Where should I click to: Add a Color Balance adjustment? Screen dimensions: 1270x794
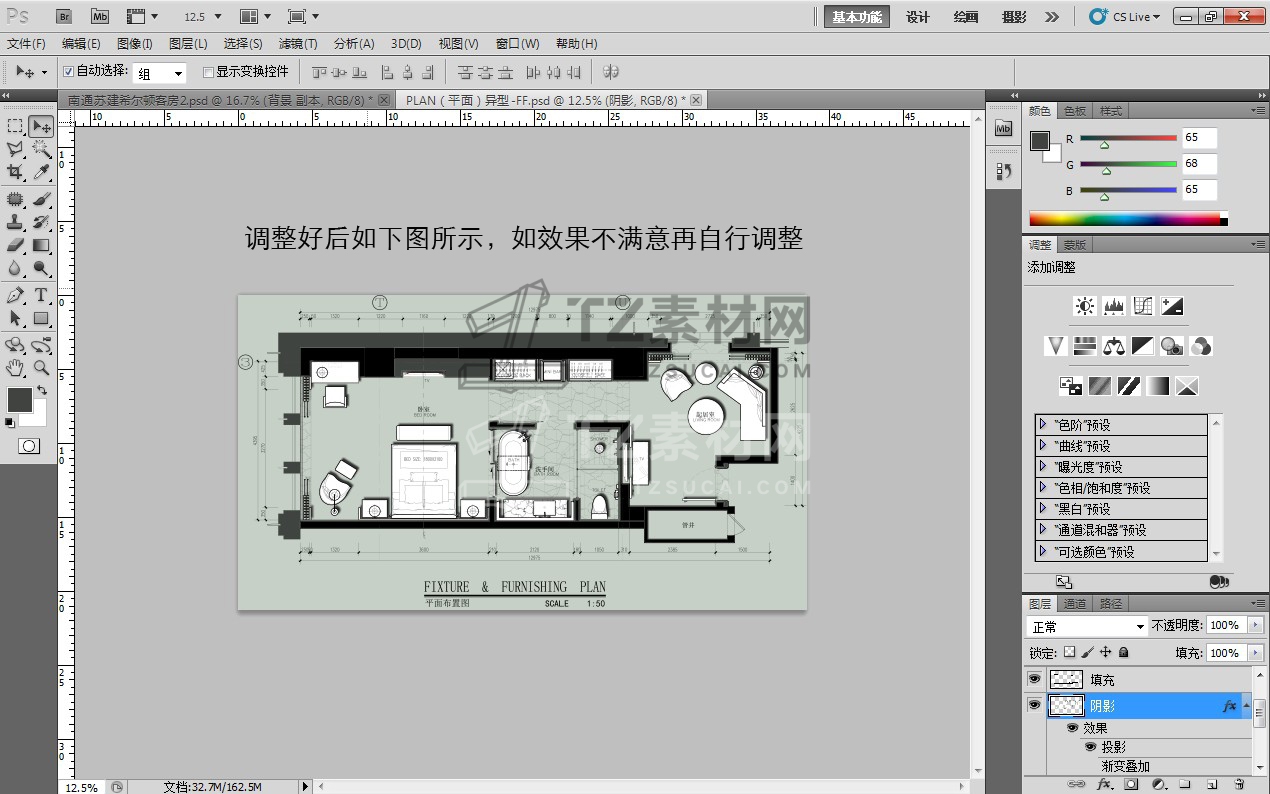(x=1114, y=346)
